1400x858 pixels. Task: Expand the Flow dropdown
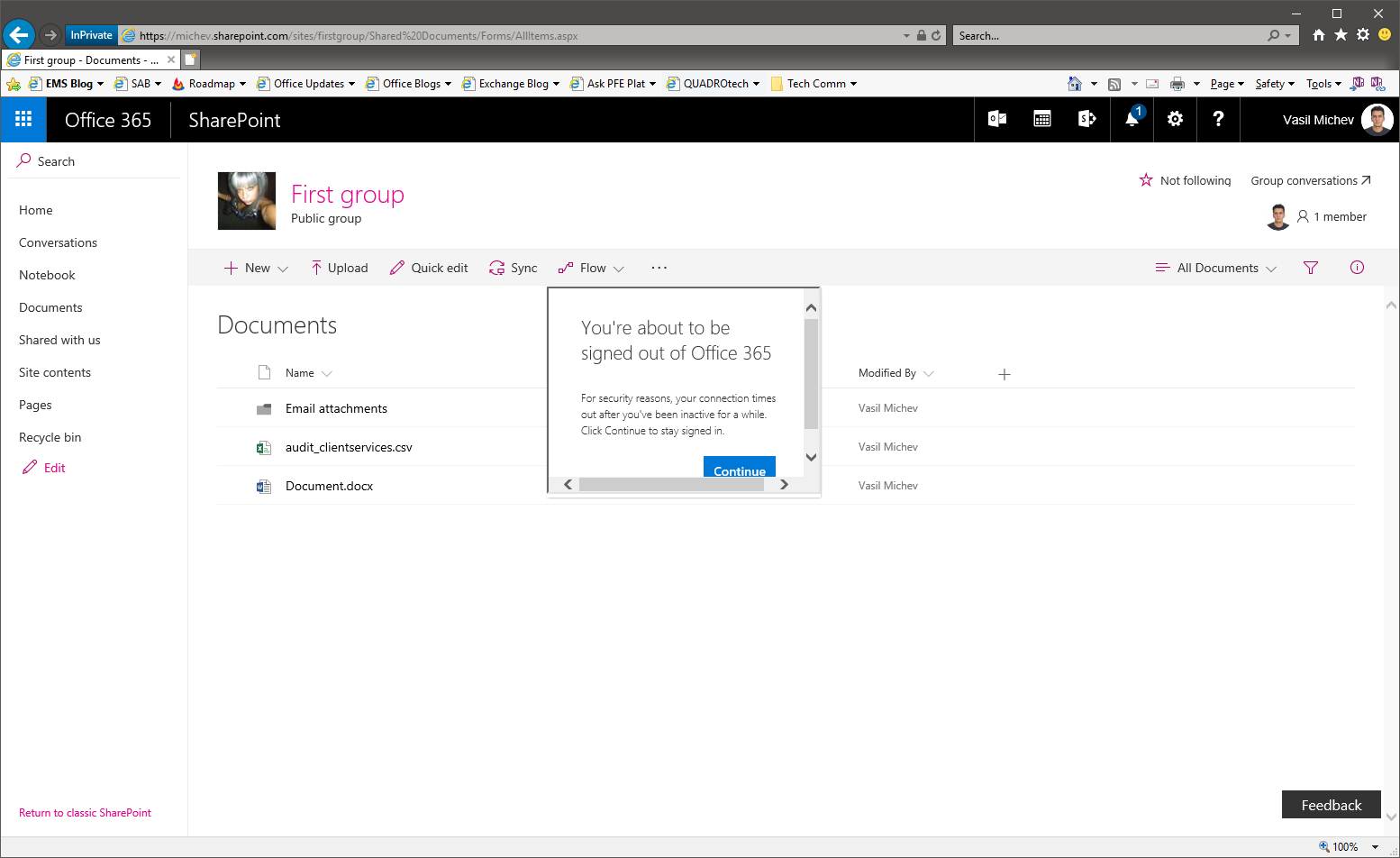618,269
